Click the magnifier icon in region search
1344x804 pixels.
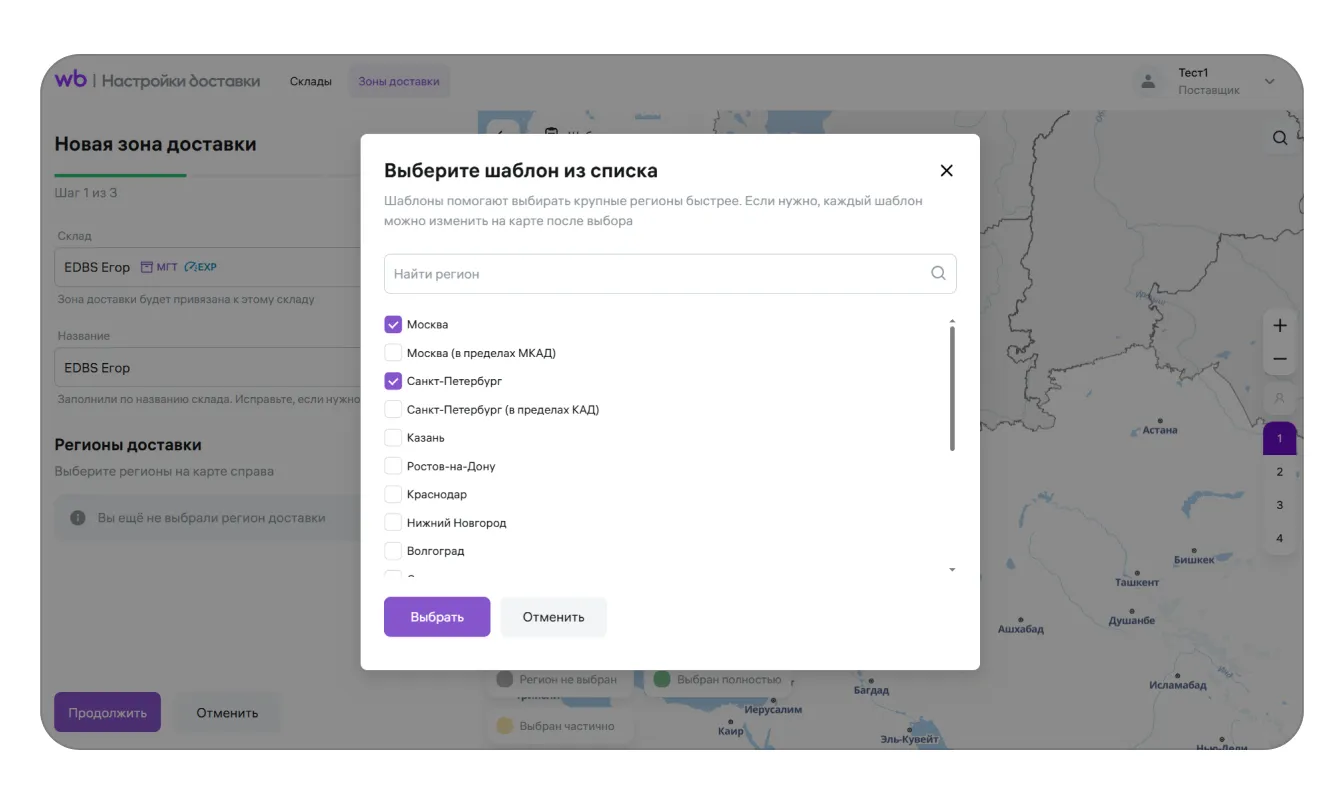pos(938,273)
